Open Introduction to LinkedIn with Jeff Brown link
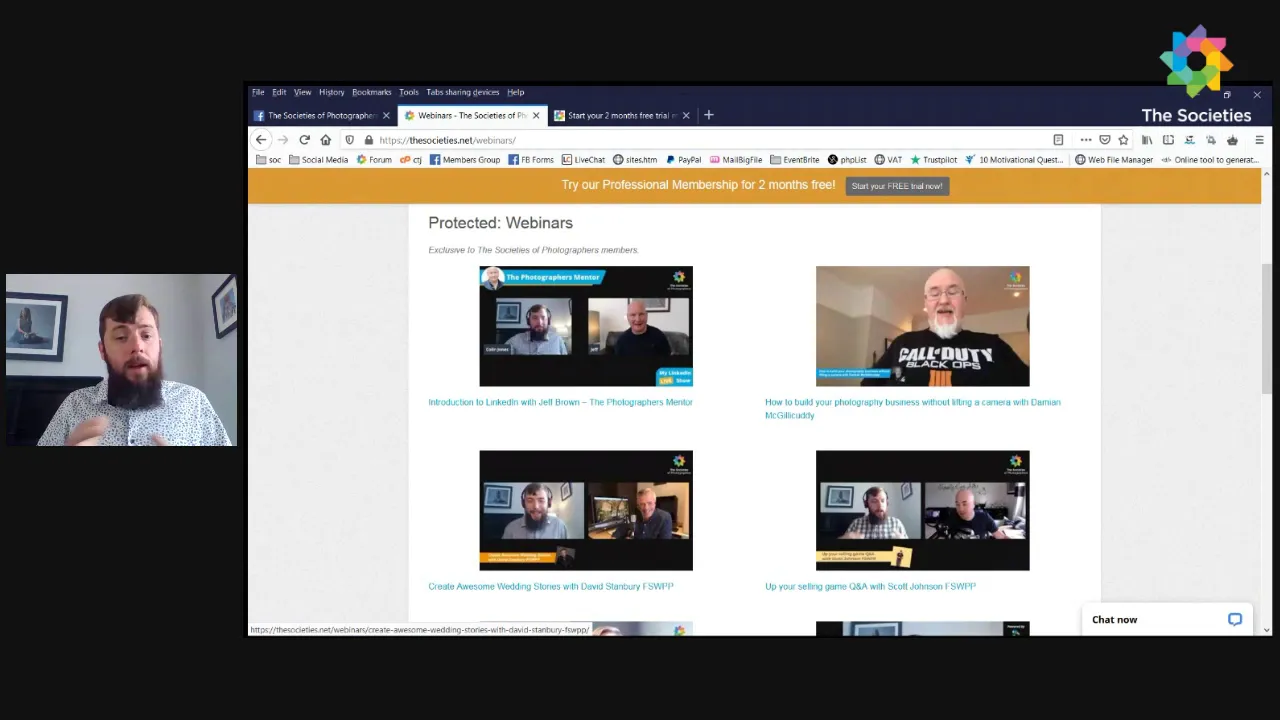1280x720 pixels. click(x=560, y=402)
